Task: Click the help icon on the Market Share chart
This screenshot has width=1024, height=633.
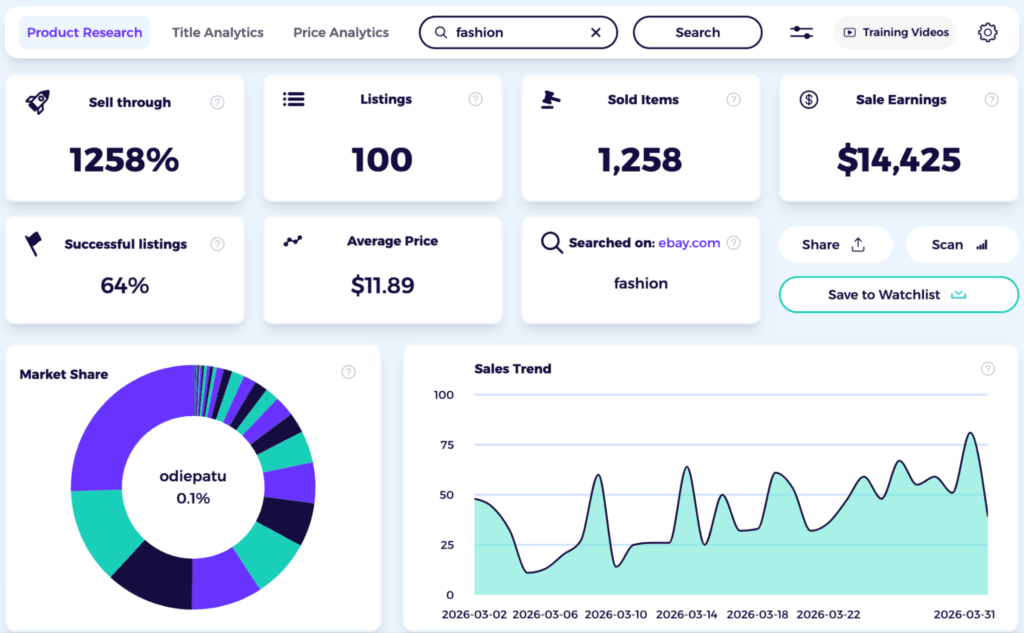Action: pyautogui.click(x=348, y=371)
